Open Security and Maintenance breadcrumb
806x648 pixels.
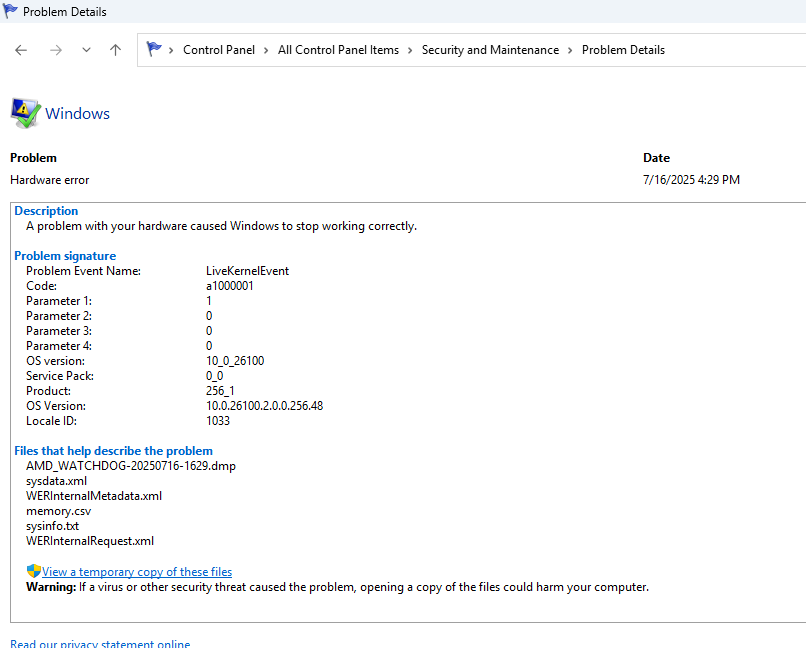490,50
